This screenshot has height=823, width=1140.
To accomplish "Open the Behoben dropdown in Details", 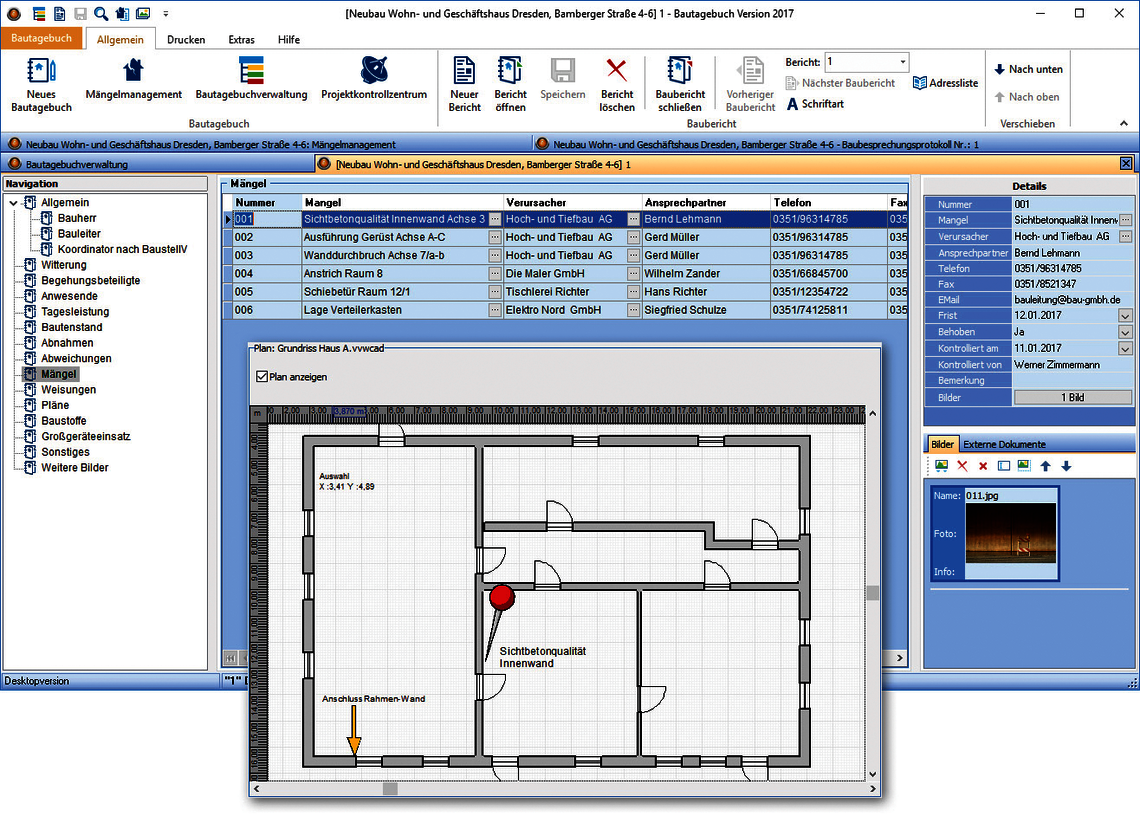I will (x=1125, y=332).
